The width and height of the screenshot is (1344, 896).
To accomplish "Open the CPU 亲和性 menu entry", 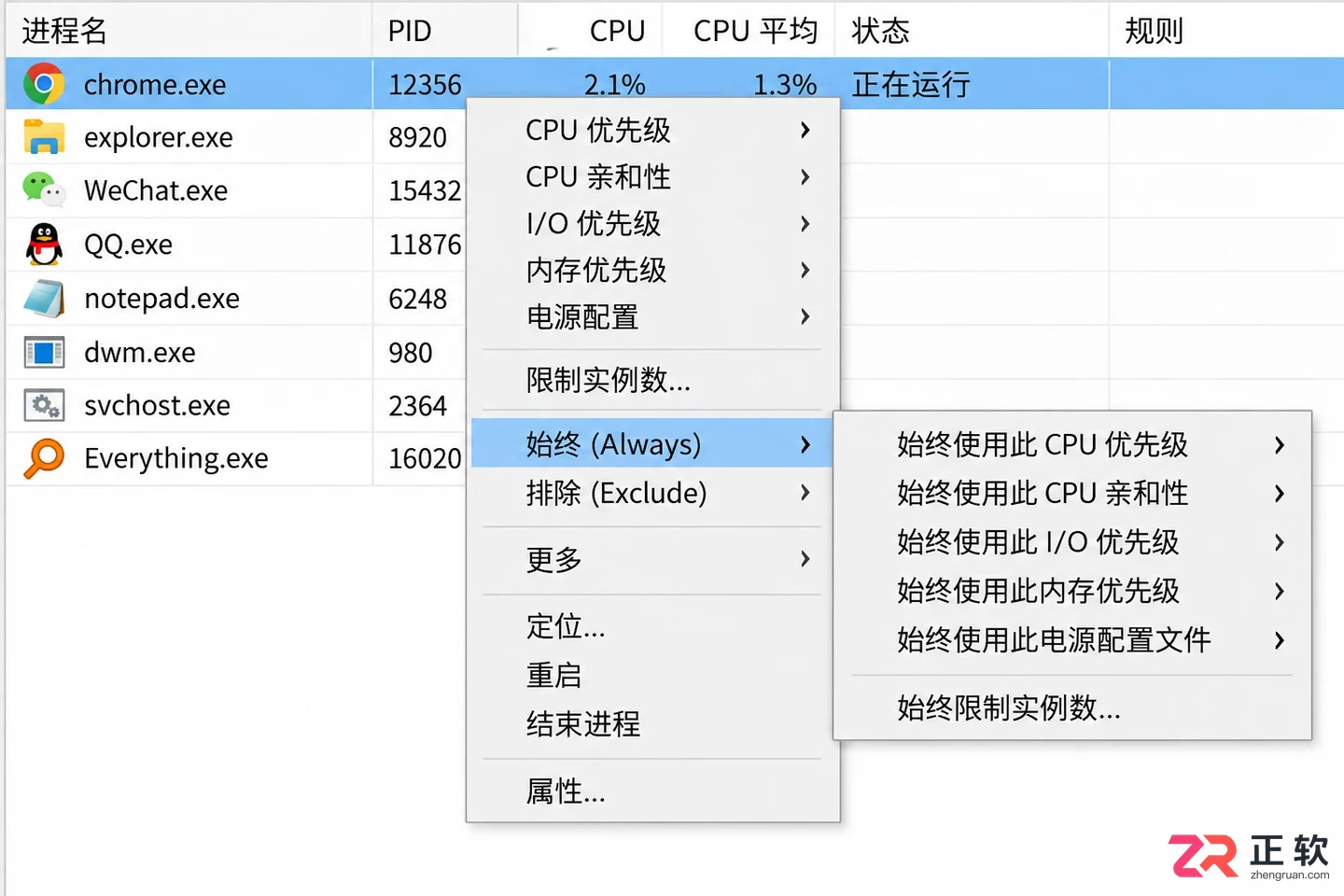I will (x=652, y=177).
